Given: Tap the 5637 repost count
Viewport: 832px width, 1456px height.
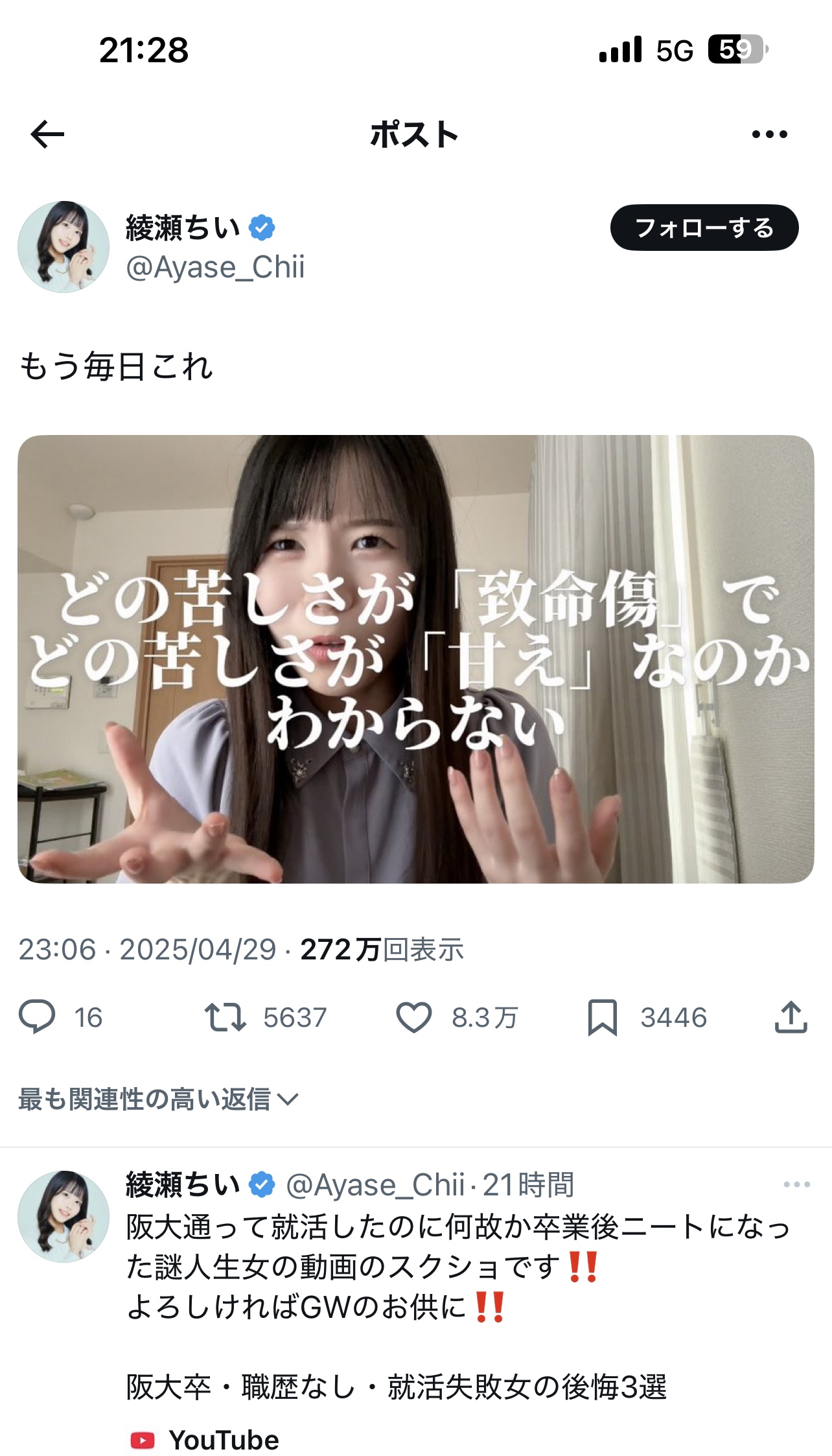Looking at the screenshot, I should (295, 1017).
